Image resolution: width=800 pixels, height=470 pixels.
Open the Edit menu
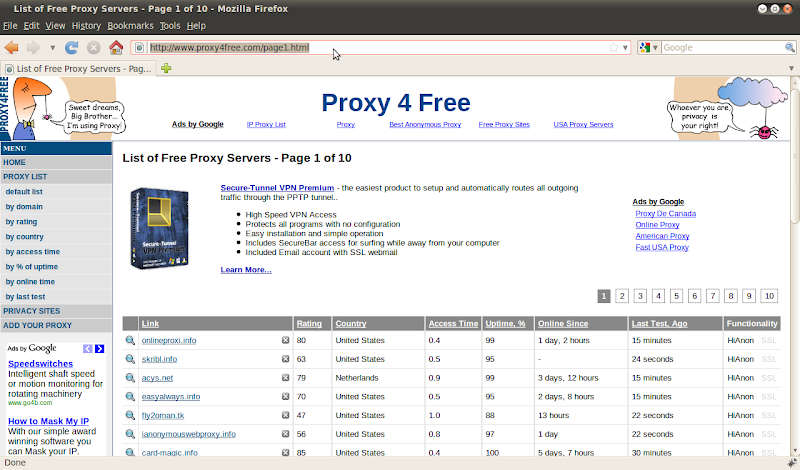coord(32,26)
